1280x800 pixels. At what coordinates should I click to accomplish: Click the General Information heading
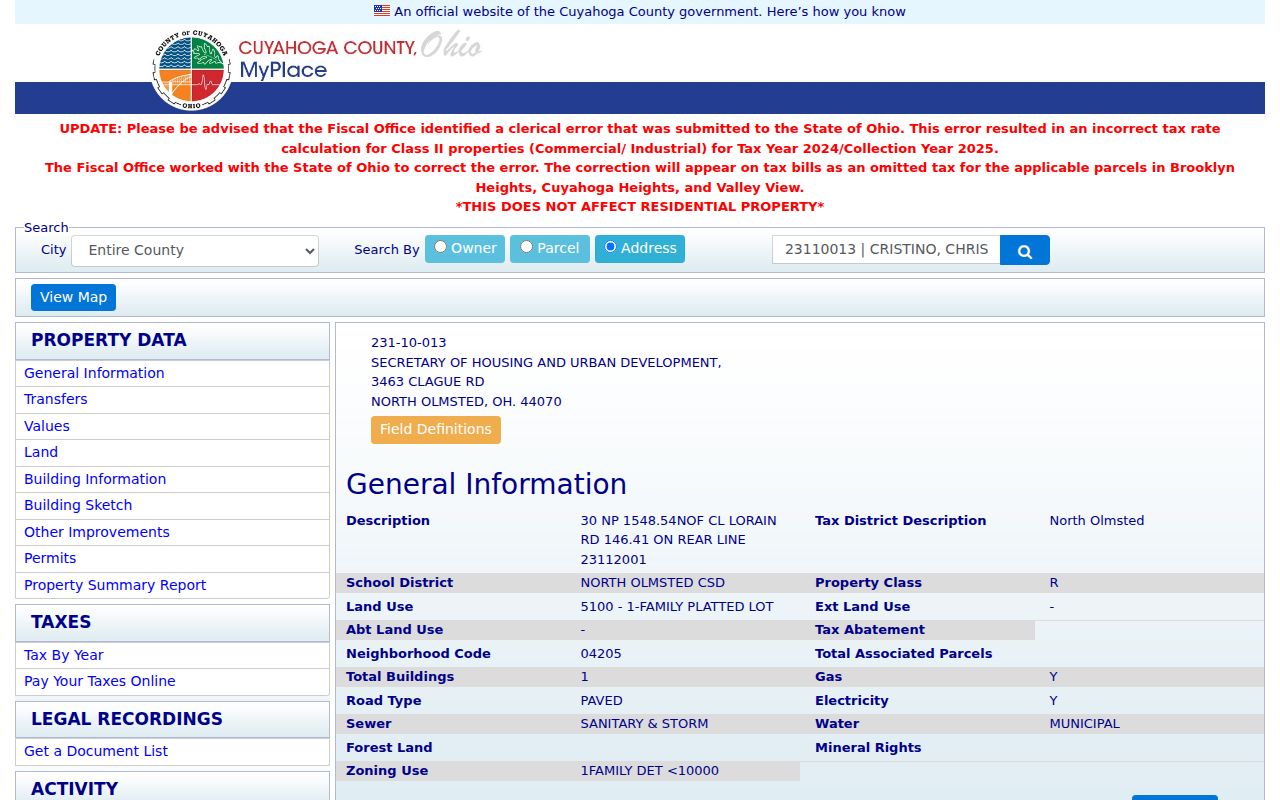tap(486, 484)
